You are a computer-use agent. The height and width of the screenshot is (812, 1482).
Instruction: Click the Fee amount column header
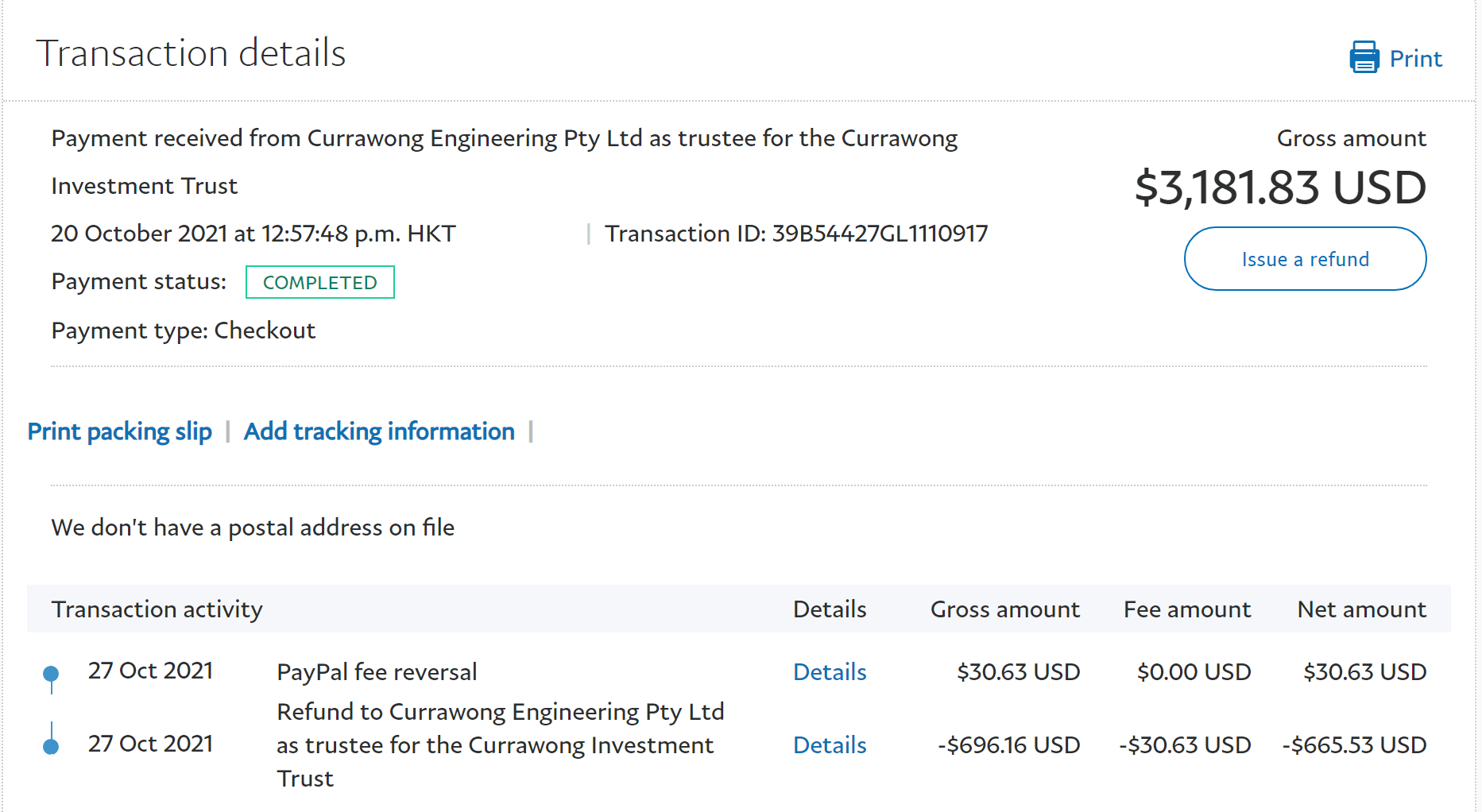coord(1186,609)
